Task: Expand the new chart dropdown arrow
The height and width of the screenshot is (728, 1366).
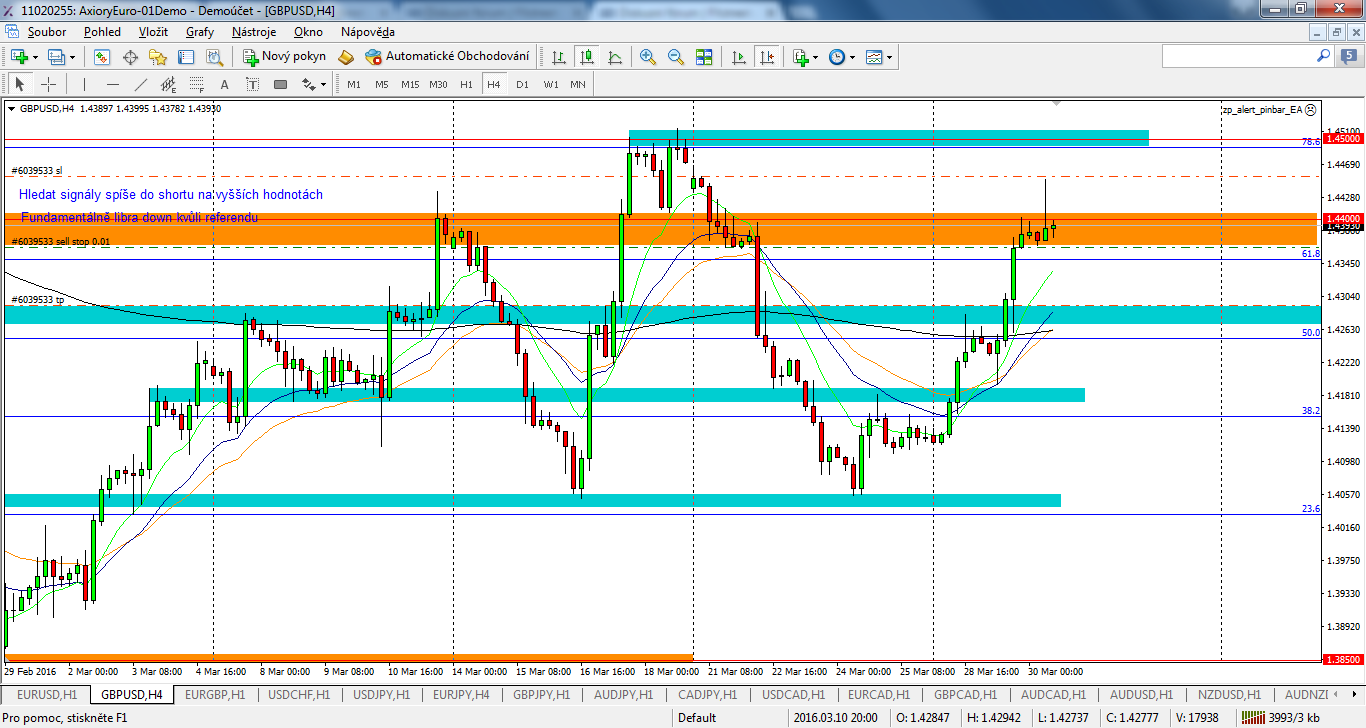Action: coord(37,57)
